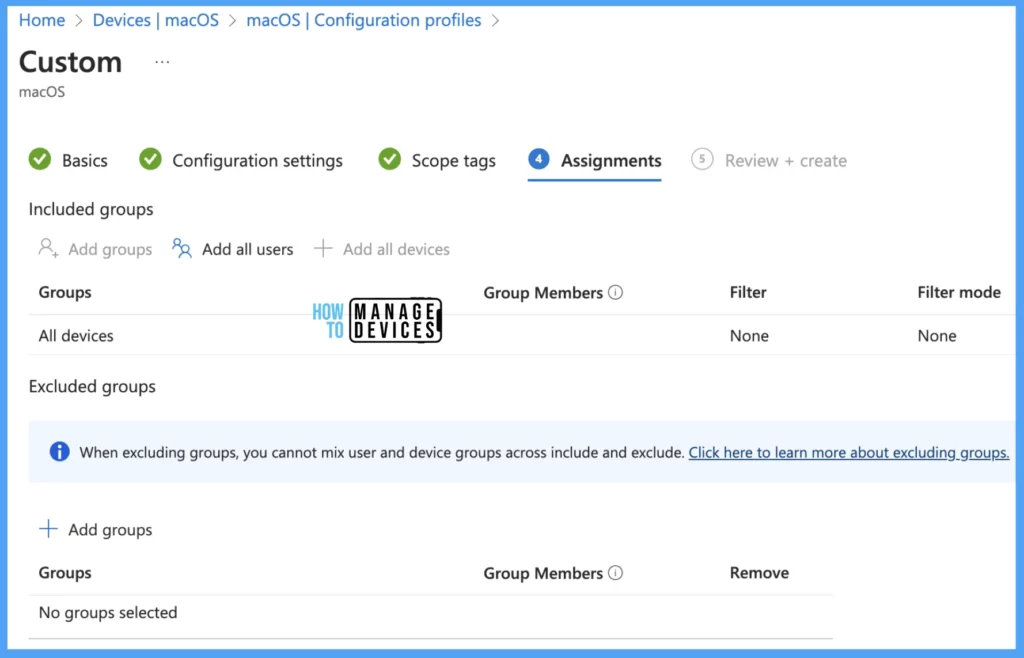Click the two-people Add all users icon

coord(182,248)
